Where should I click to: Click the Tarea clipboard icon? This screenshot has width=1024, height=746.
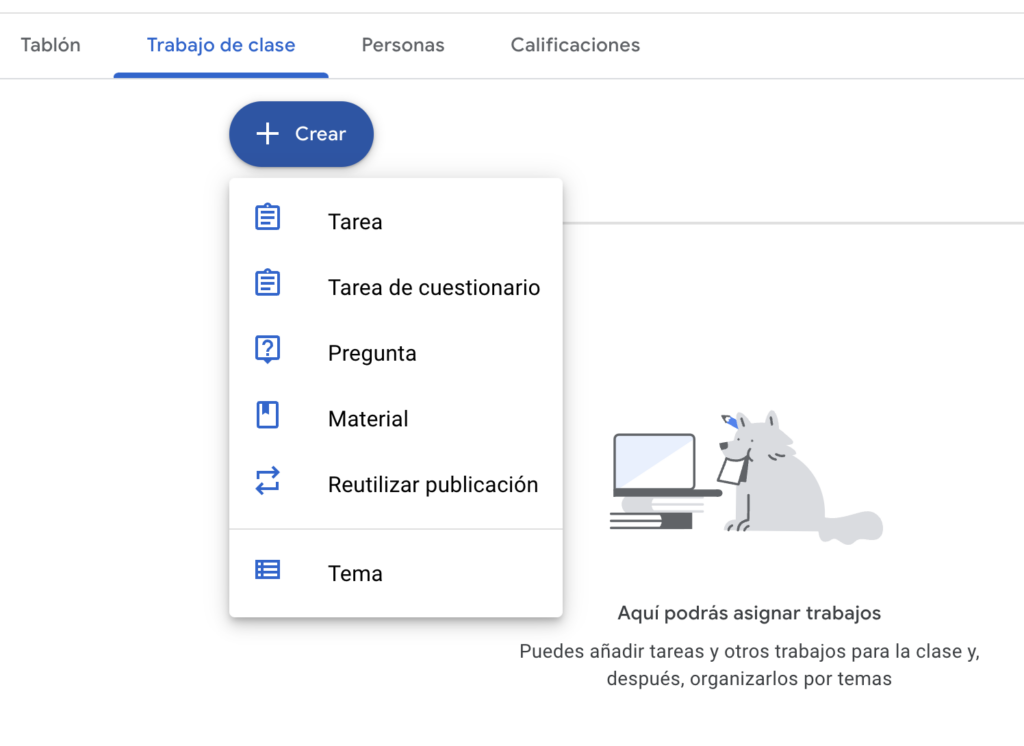[267, 217]
